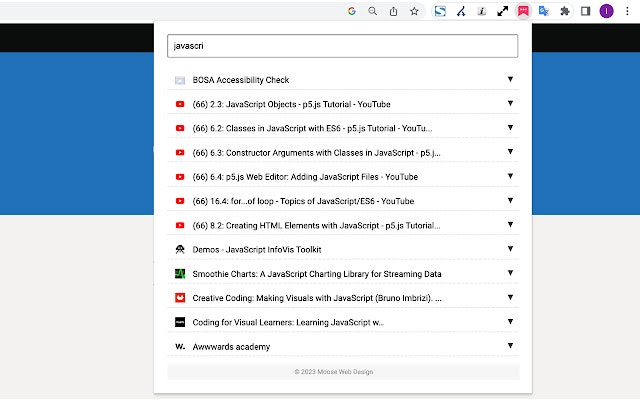Expand the '6.2: Classes in JavaScript' row arrow
The width and height of the screenshot is (640, 400).
(x=510, y=127)
